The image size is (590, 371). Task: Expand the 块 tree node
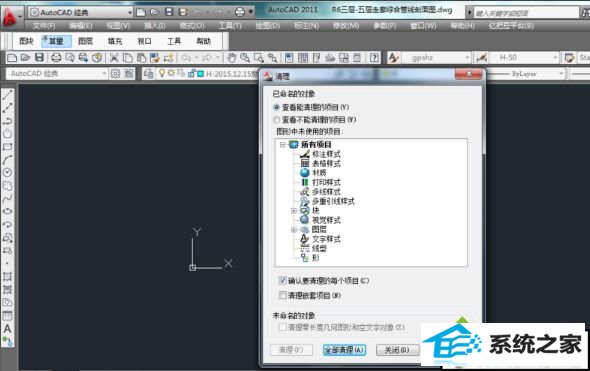click(x=294, y=211)
